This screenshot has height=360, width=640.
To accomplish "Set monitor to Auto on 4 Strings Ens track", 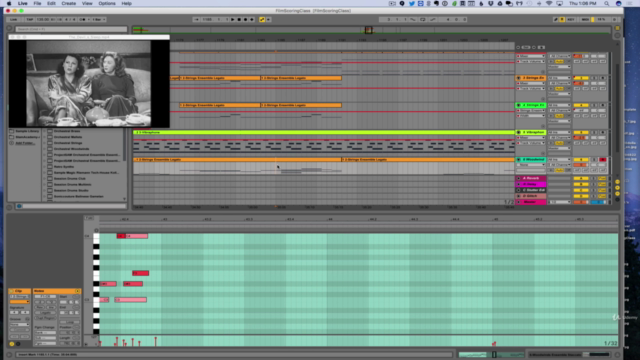I will [x=559, y=116].
